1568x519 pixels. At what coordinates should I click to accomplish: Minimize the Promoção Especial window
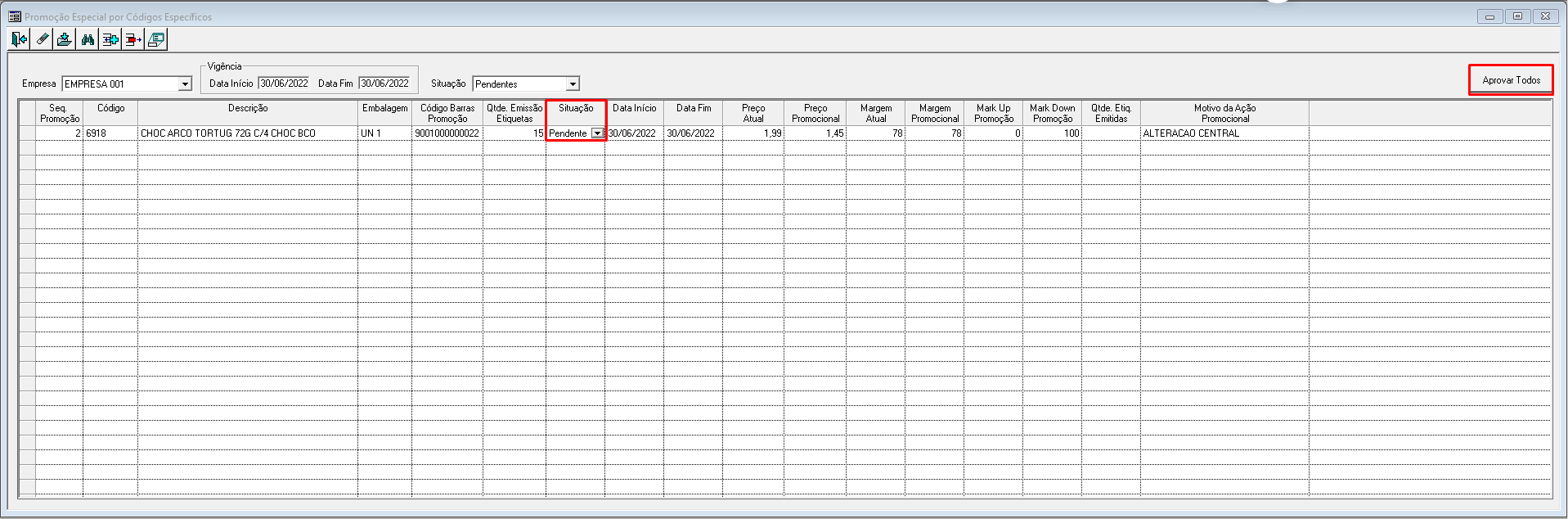(1490, 16)
